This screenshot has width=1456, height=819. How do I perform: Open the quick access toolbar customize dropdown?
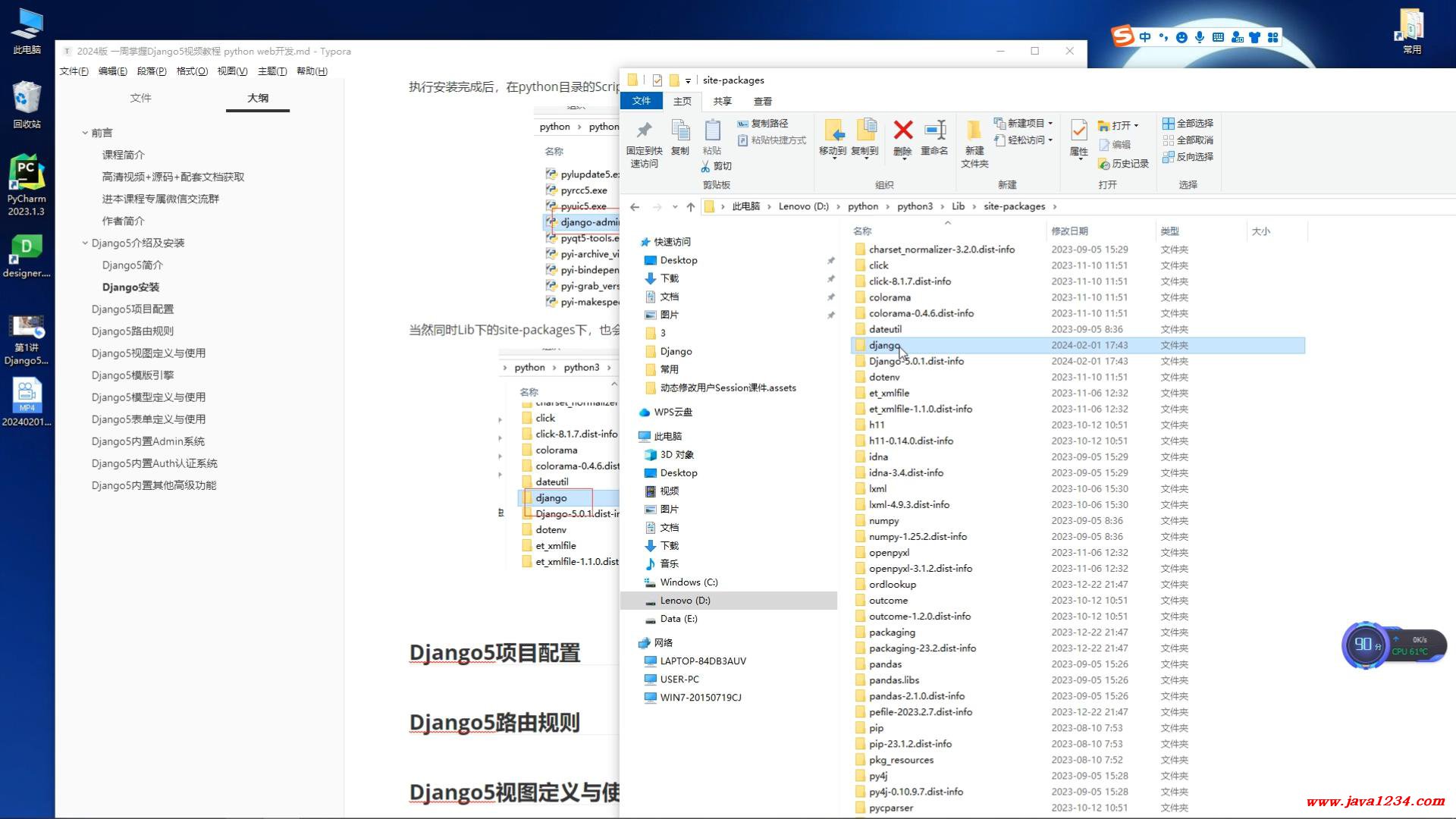tap(688, 80)
